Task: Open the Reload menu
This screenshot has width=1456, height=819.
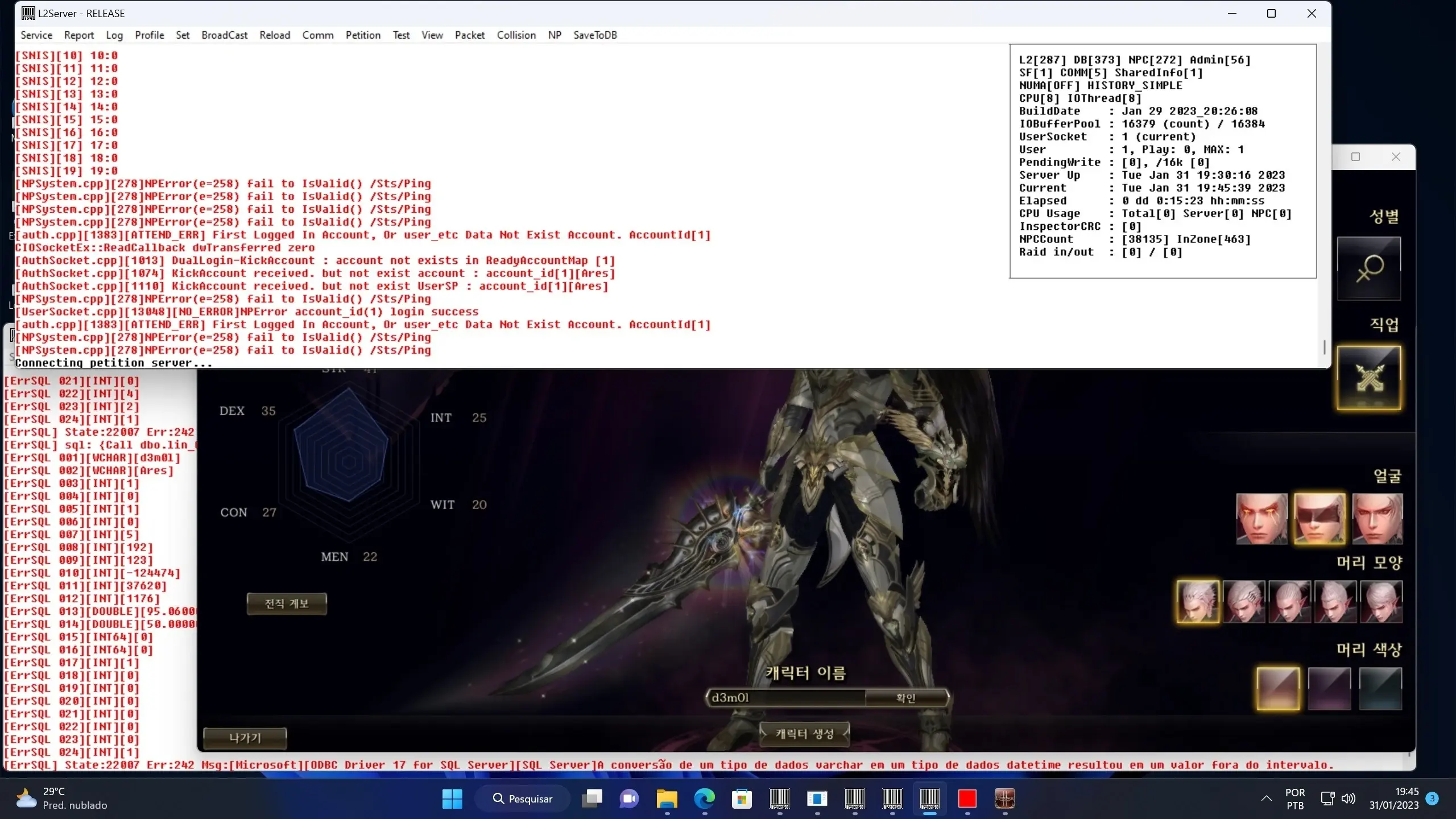Action: 275,35
